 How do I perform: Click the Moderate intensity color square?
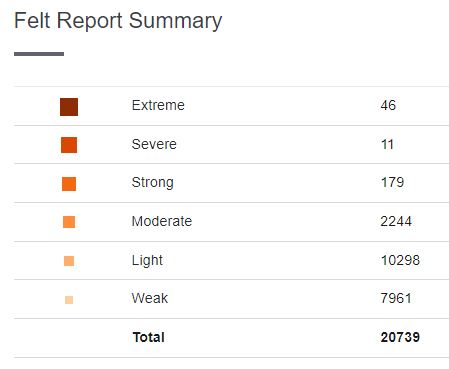coord(69,222)
